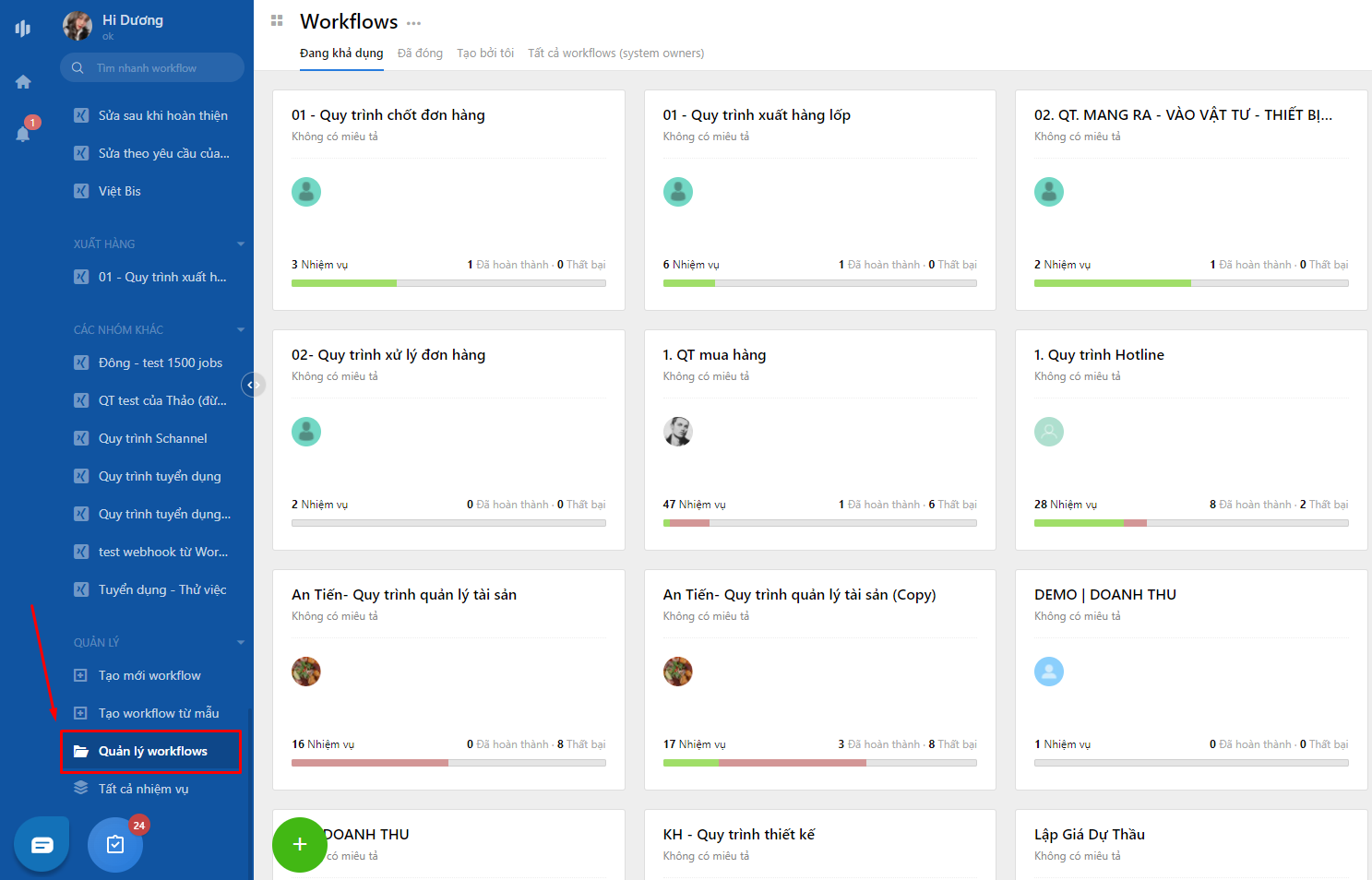
Task: Collapse the QUẢN LÝ section chevron
Action: [241, 642]
